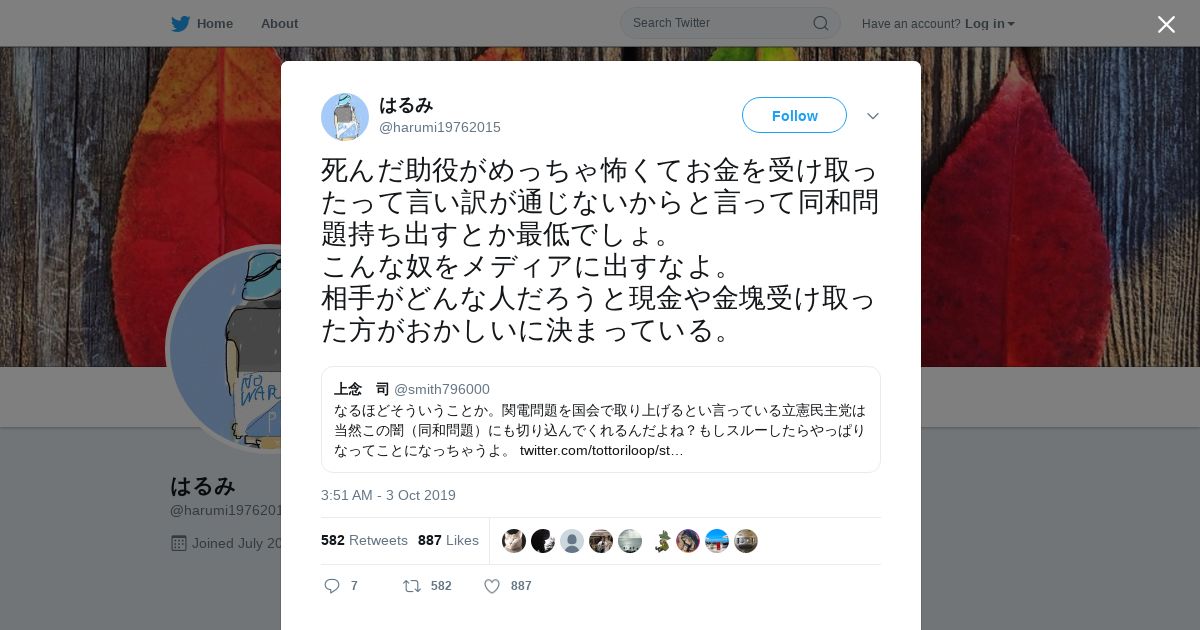This screenshot has height=630, width=1200.
Task: Expand the Log in dropdown
Action: [x=989, y=24]
